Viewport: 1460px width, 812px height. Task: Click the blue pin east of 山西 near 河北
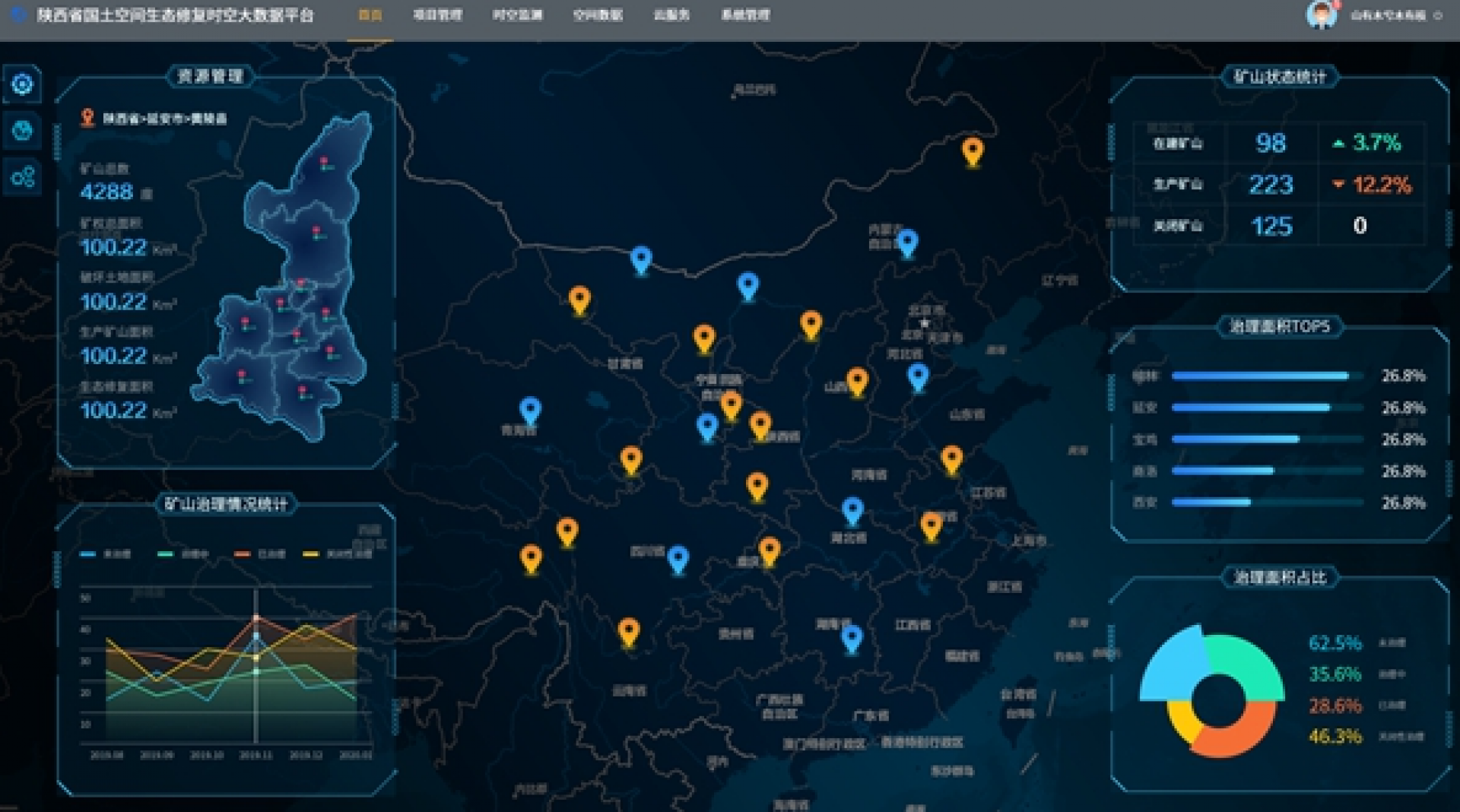(x=918, y=377)
